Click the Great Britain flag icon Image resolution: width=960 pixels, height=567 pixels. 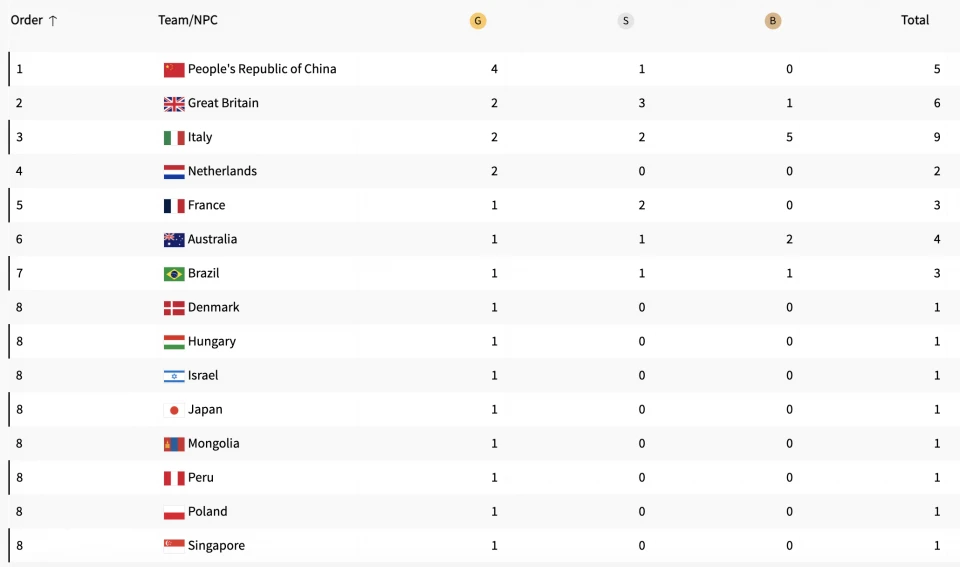[174, 104]
